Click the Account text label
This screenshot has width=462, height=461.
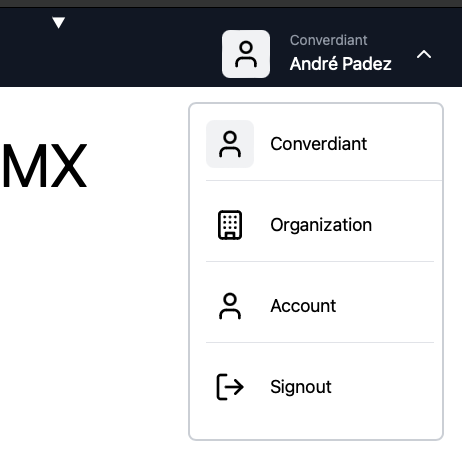coord(303,306)
